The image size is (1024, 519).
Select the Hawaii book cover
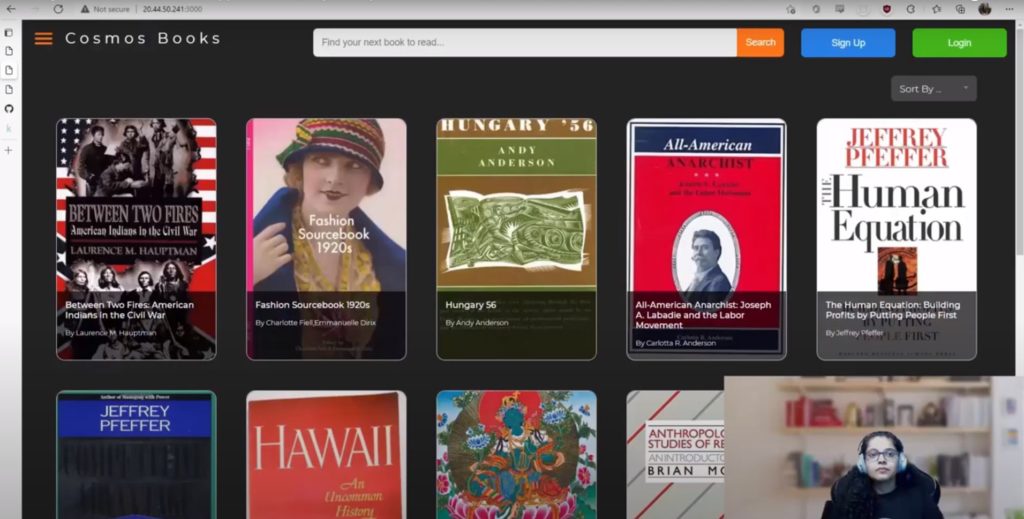pos(326,455)
